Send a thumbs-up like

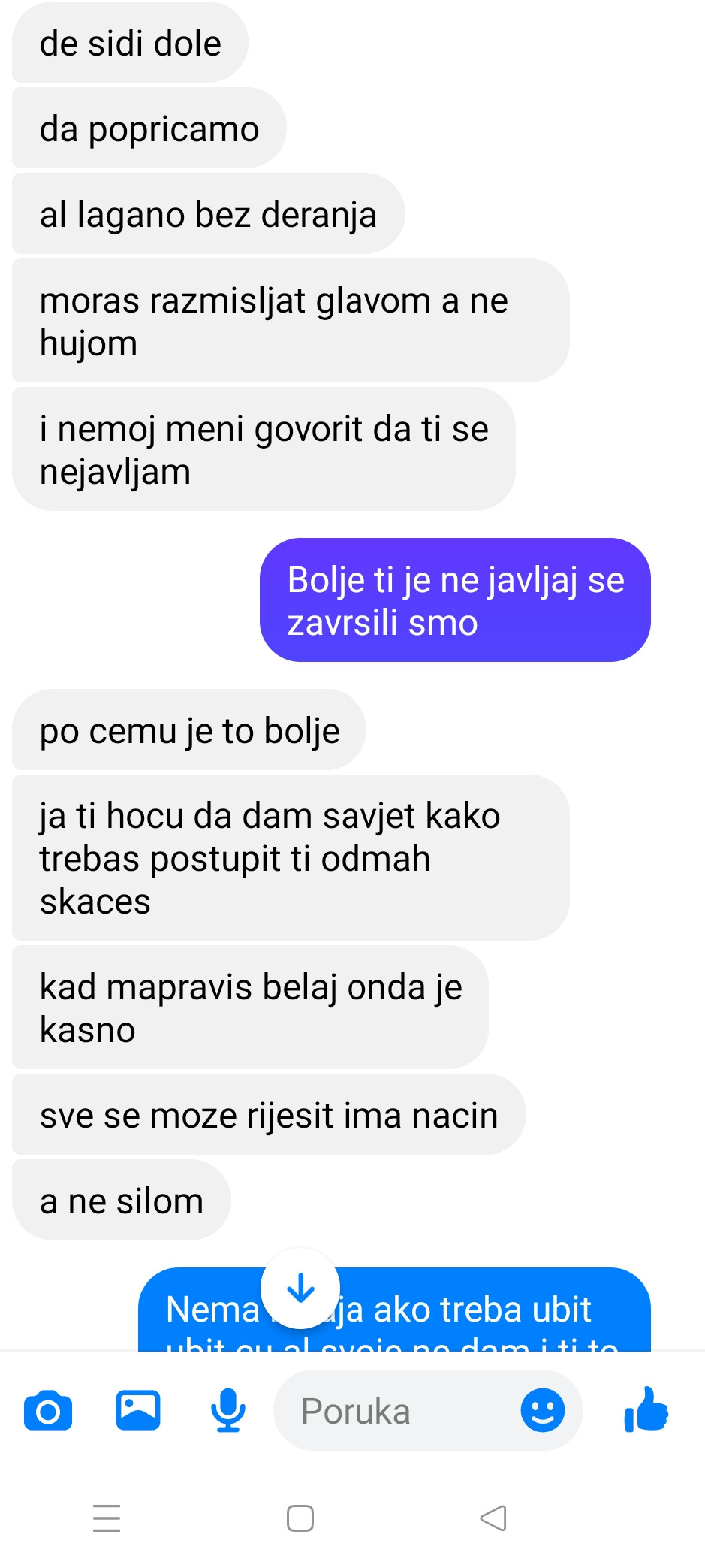click(646, 1409)
